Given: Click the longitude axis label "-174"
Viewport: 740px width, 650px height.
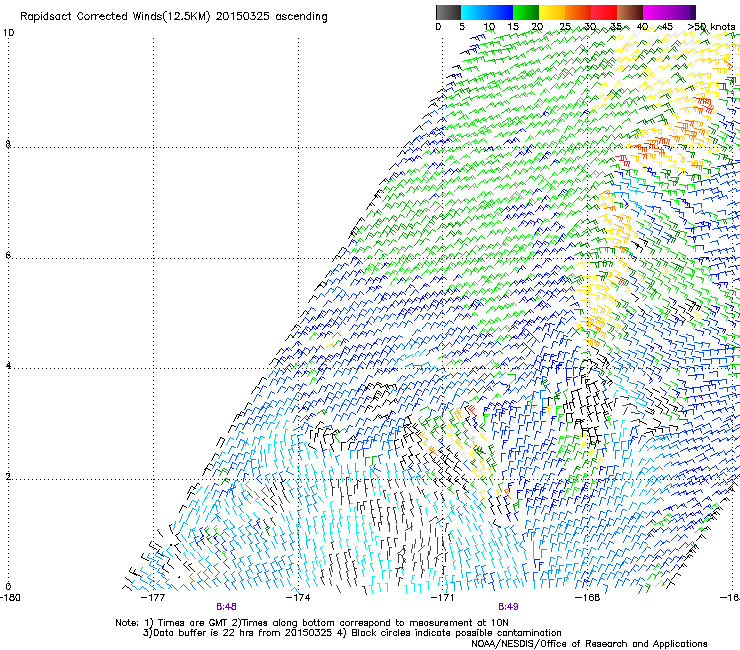Looking at the screenshot, I should click(298, 598).
